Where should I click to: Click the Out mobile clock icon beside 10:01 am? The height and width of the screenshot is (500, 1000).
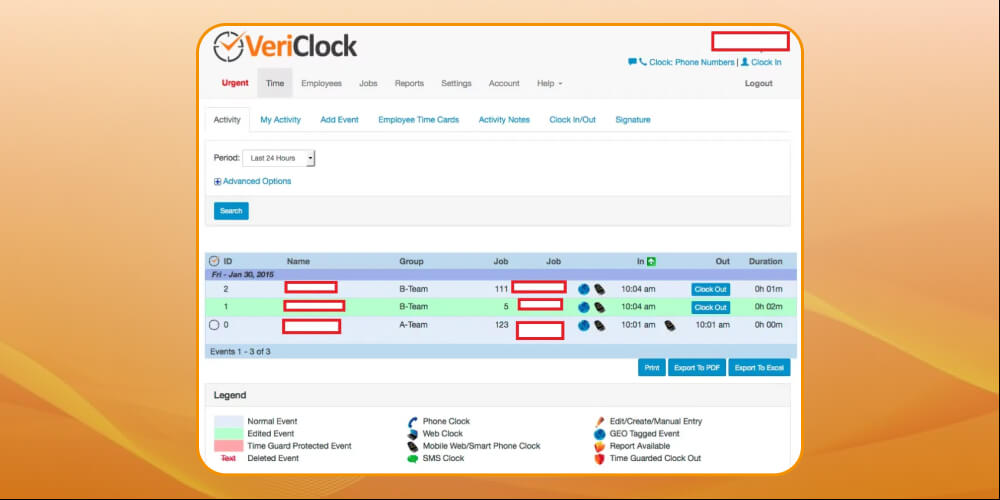click(670, 325)
